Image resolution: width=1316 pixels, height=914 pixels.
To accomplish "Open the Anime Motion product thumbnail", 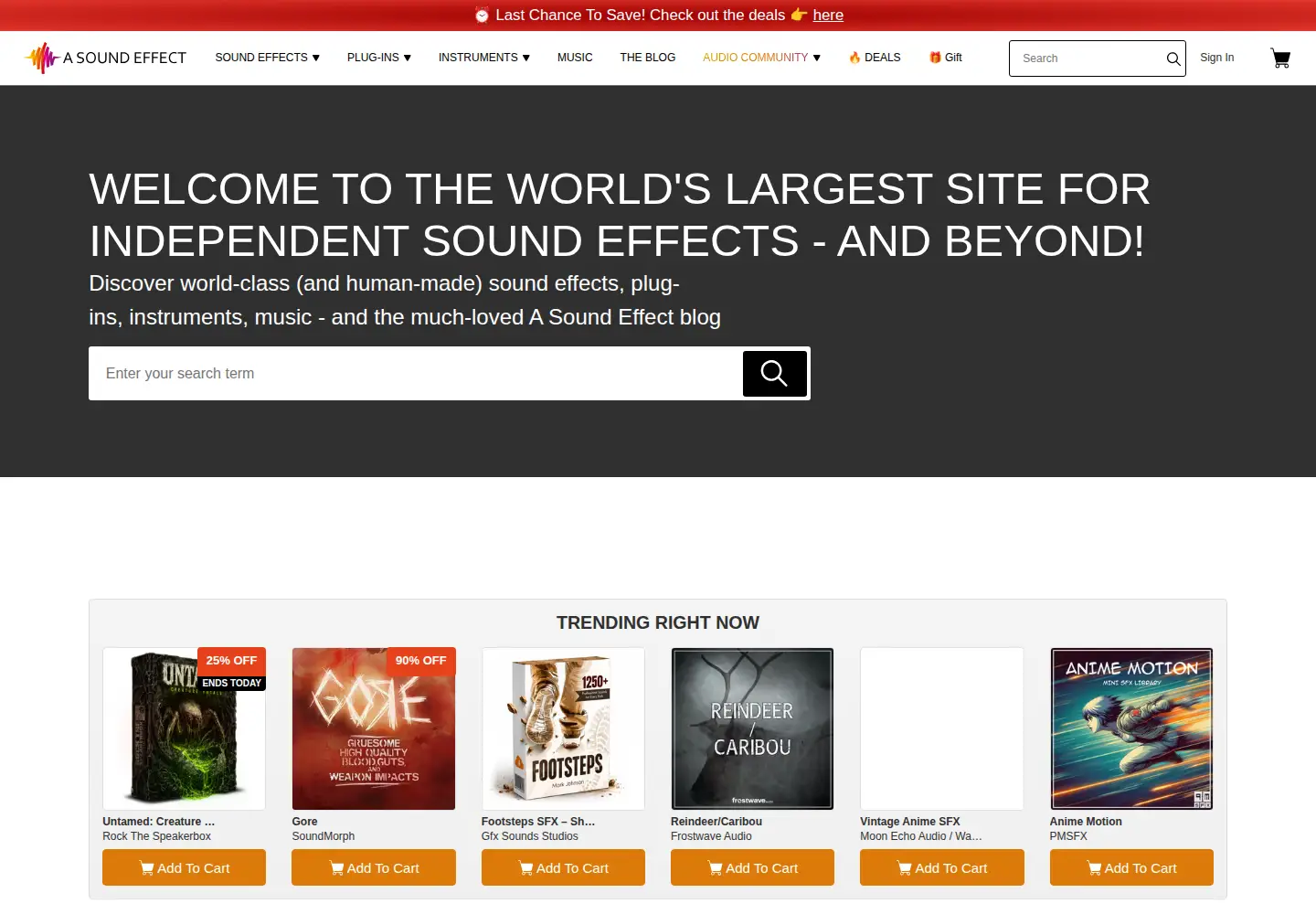I will pos(1131,728).
